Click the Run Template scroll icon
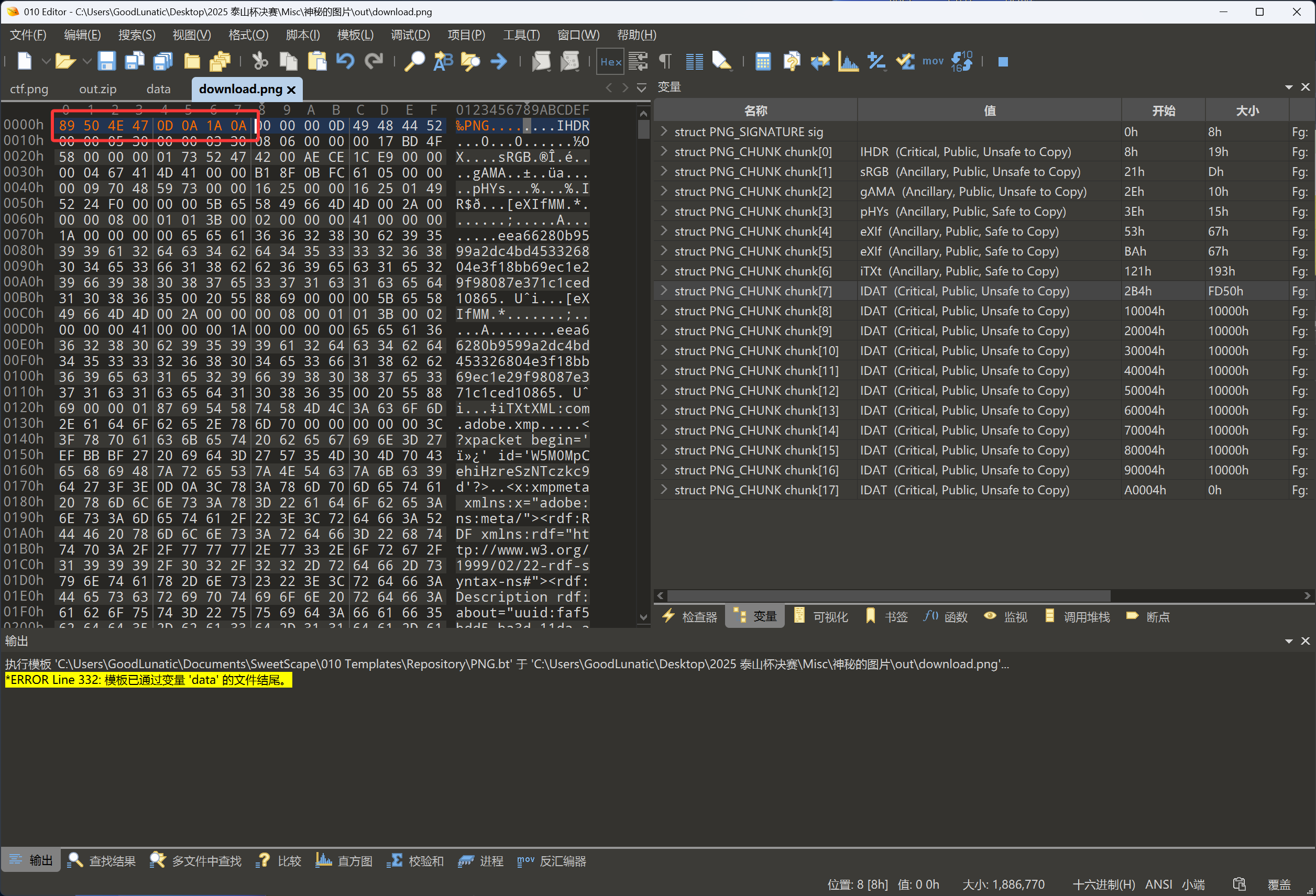The image size is (1316, 896). tap(569, 61)
